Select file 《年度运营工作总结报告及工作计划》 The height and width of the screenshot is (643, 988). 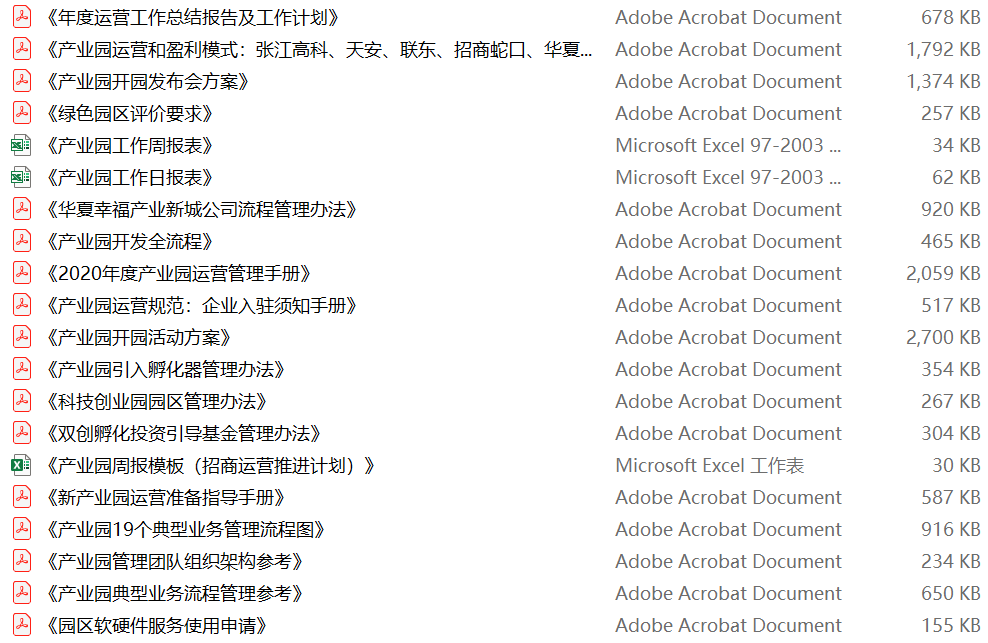tap(192, 18)
